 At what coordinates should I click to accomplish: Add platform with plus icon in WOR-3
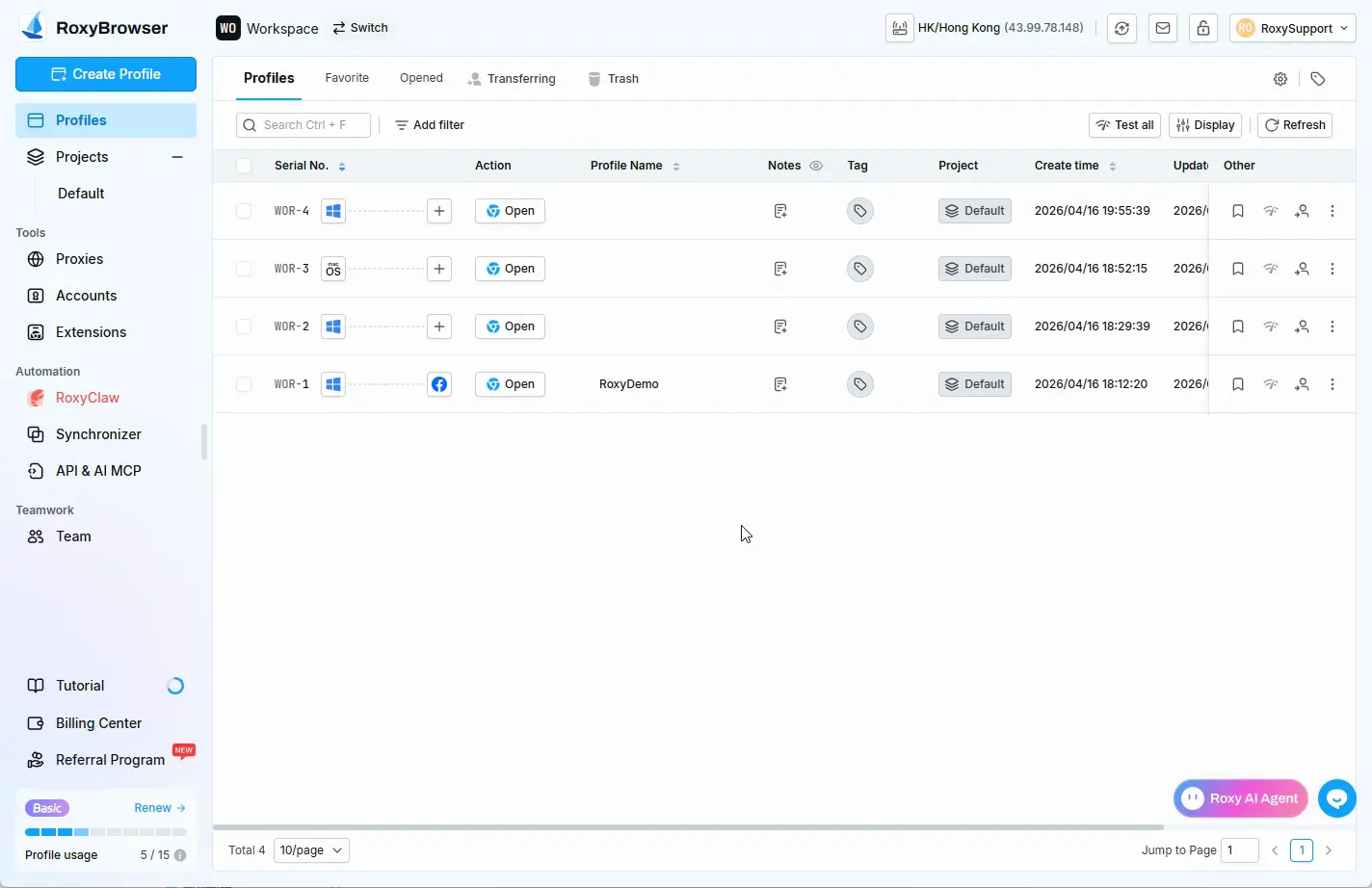(x=439, y=269)
